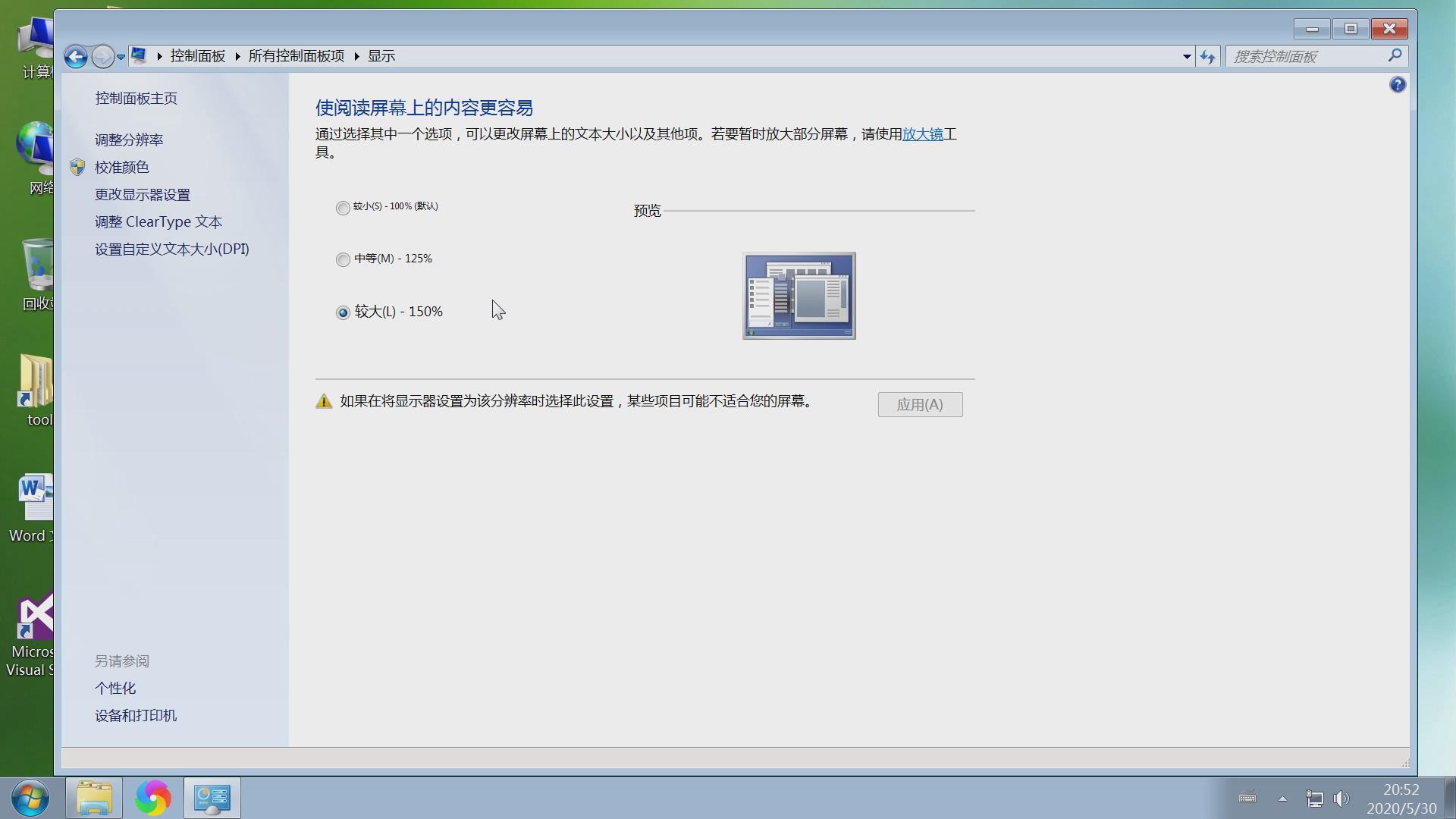Click navigation back arrow button
Viewport: 1456px width, 819px height.
[x=76, y=56]
